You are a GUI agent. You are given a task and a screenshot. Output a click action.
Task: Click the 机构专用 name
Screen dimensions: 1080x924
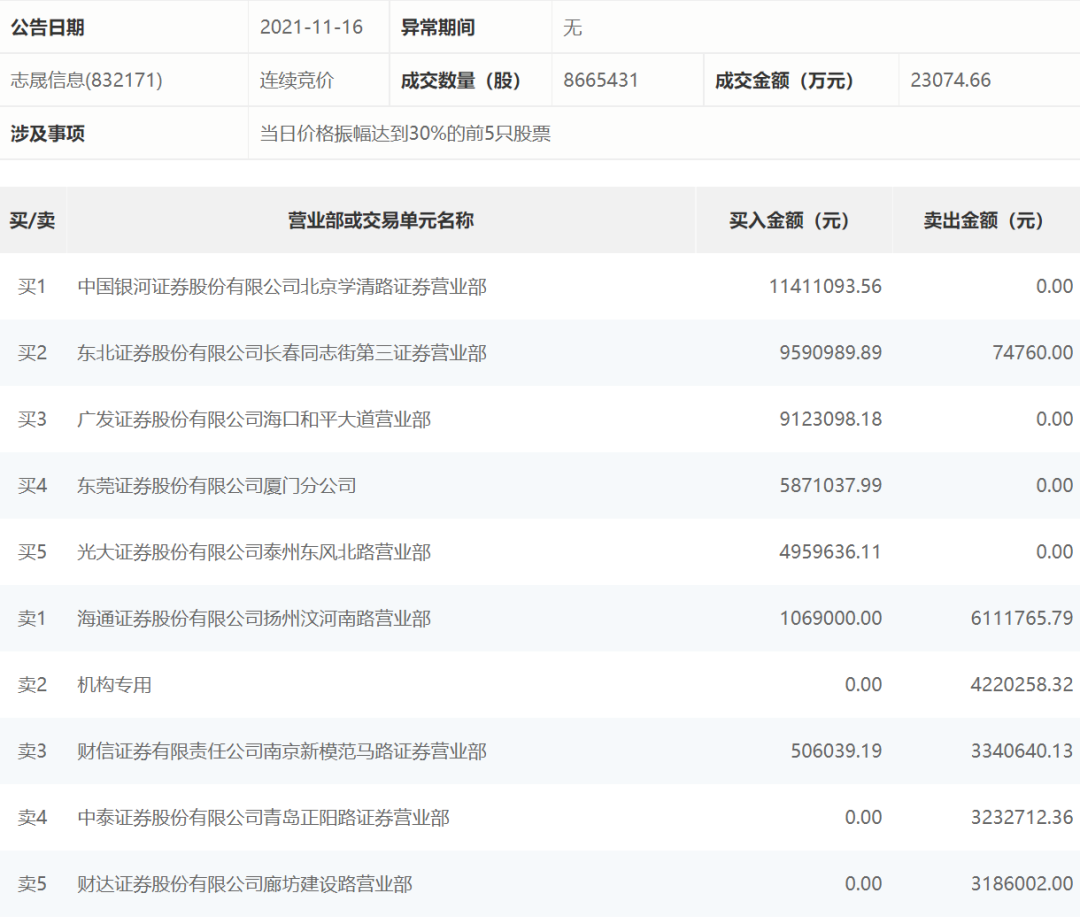coord(114,685)
